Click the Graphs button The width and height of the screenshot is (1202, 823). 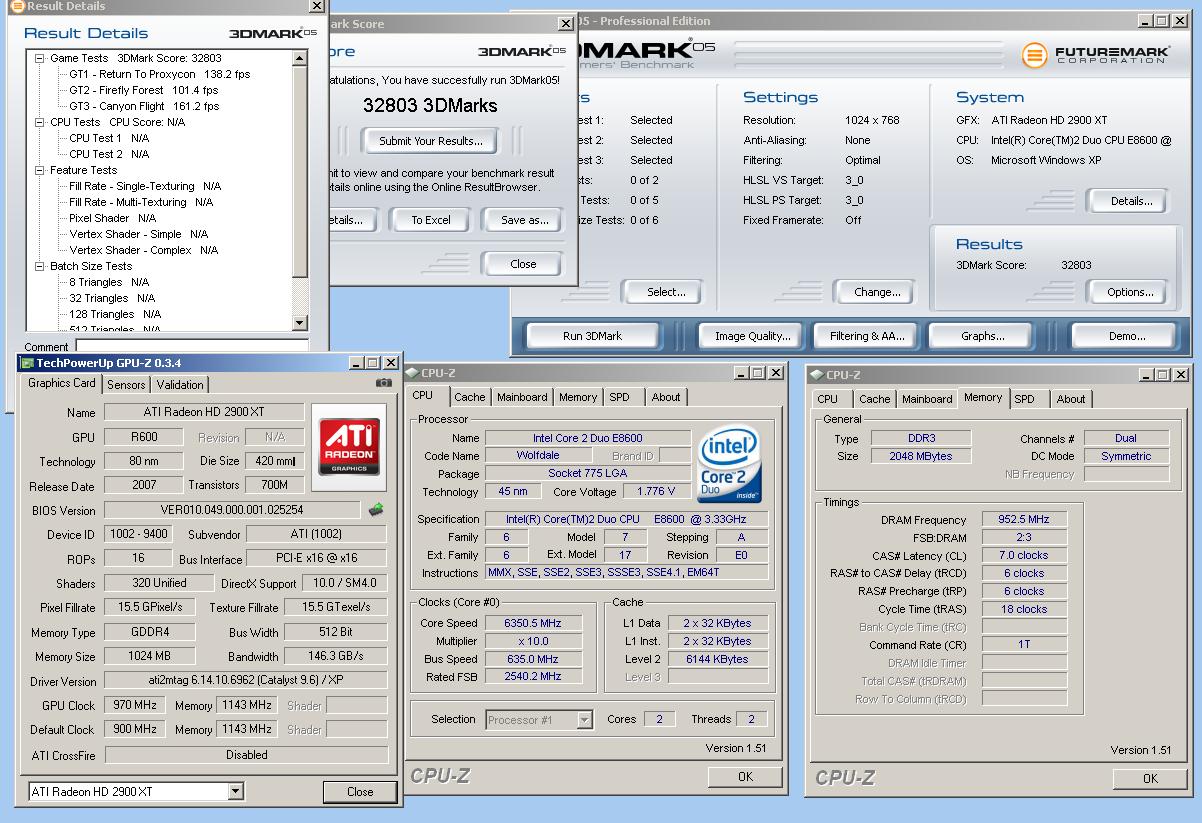tap(983, 336)
